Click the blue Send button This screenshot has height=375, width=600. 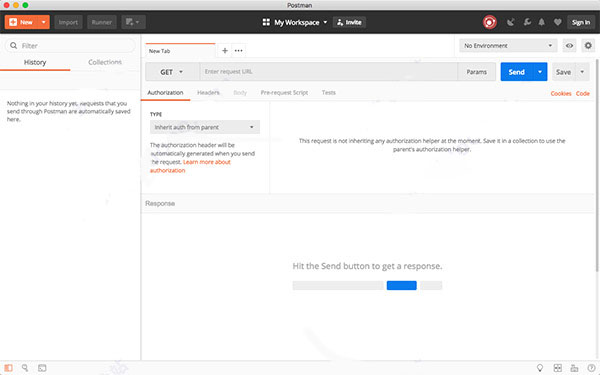point(517,72)
